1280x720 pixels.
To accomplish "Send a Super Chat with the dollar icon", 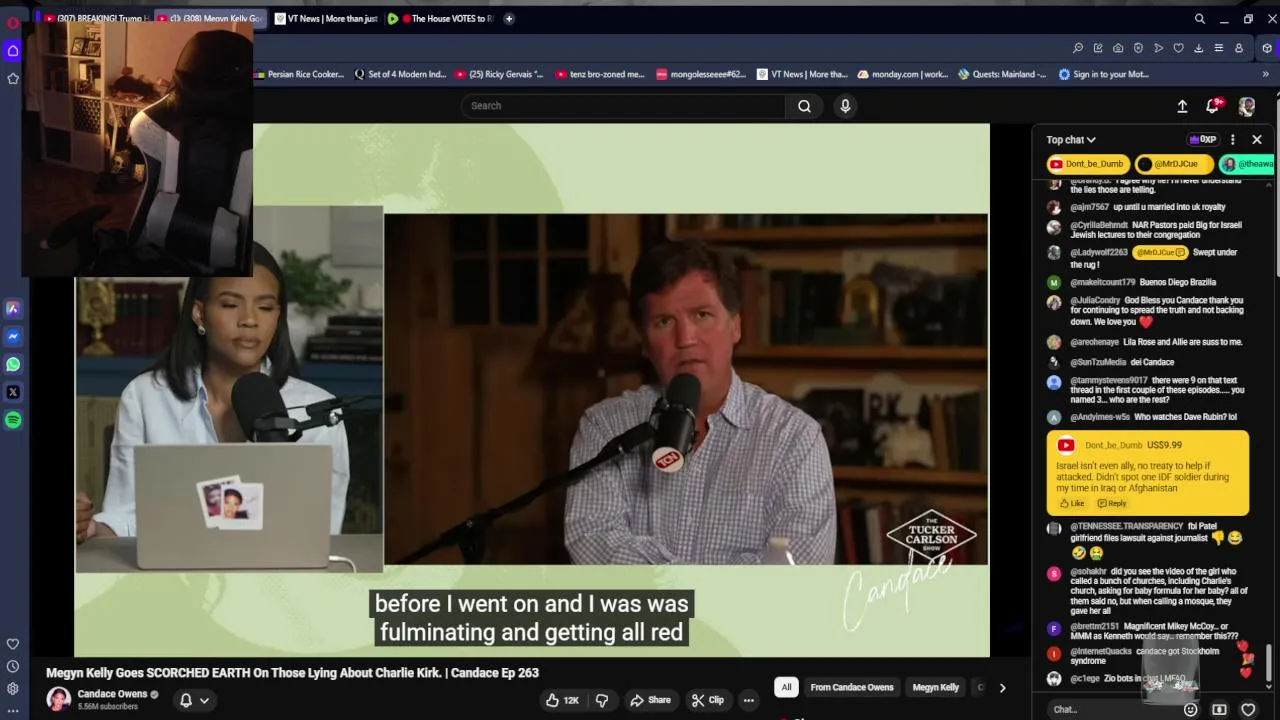I will point(1219,709).
